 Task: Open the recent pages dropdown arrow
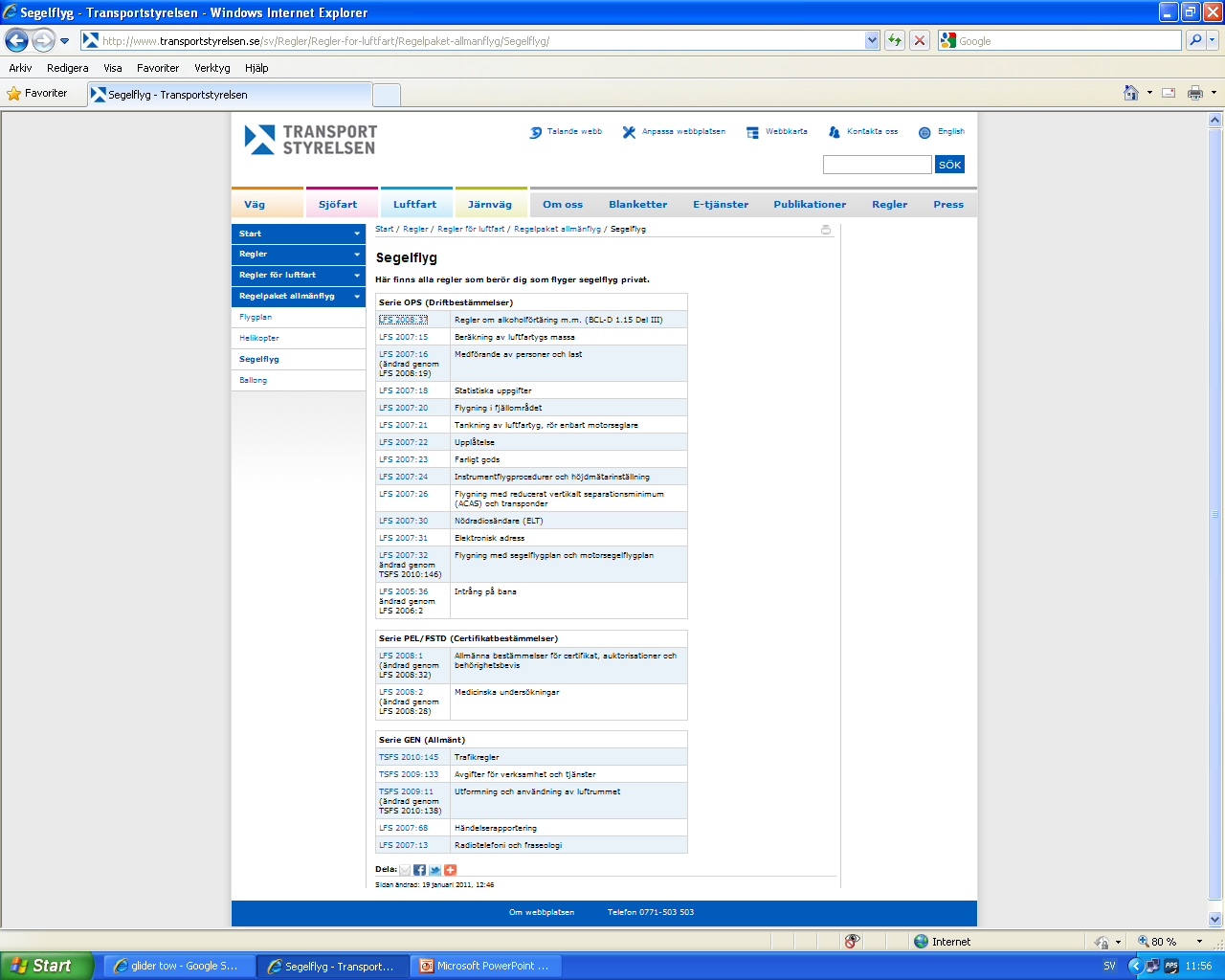(x=64, y=41)
